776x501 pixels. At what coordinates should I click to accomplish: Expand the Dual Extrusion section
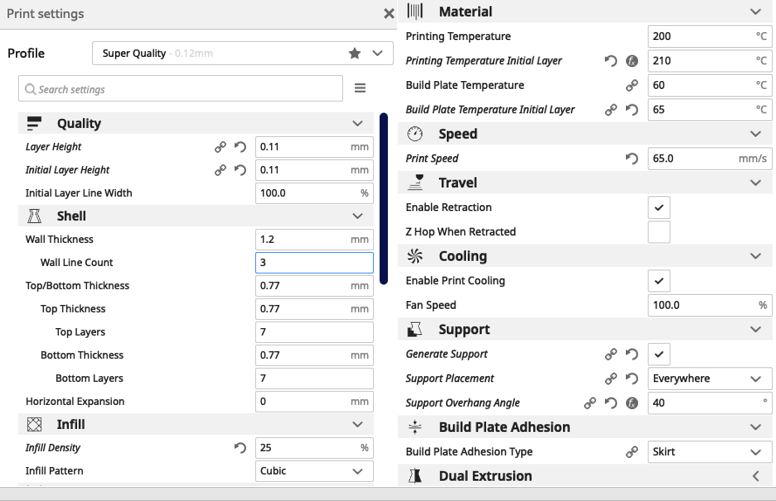tap(755, 476)
